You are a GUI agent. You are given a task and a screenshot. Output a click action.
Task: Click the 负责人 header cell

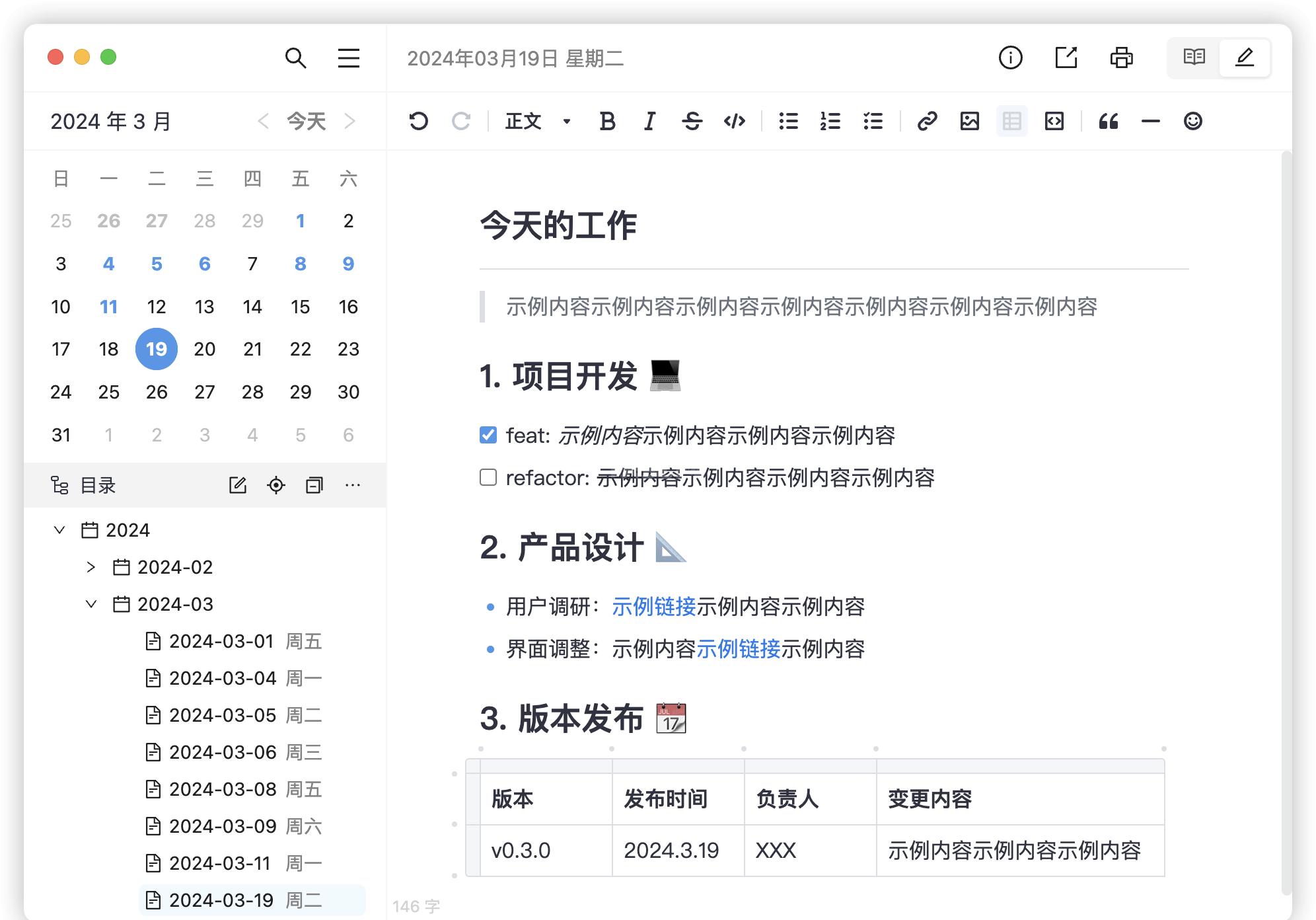[811, 799]
